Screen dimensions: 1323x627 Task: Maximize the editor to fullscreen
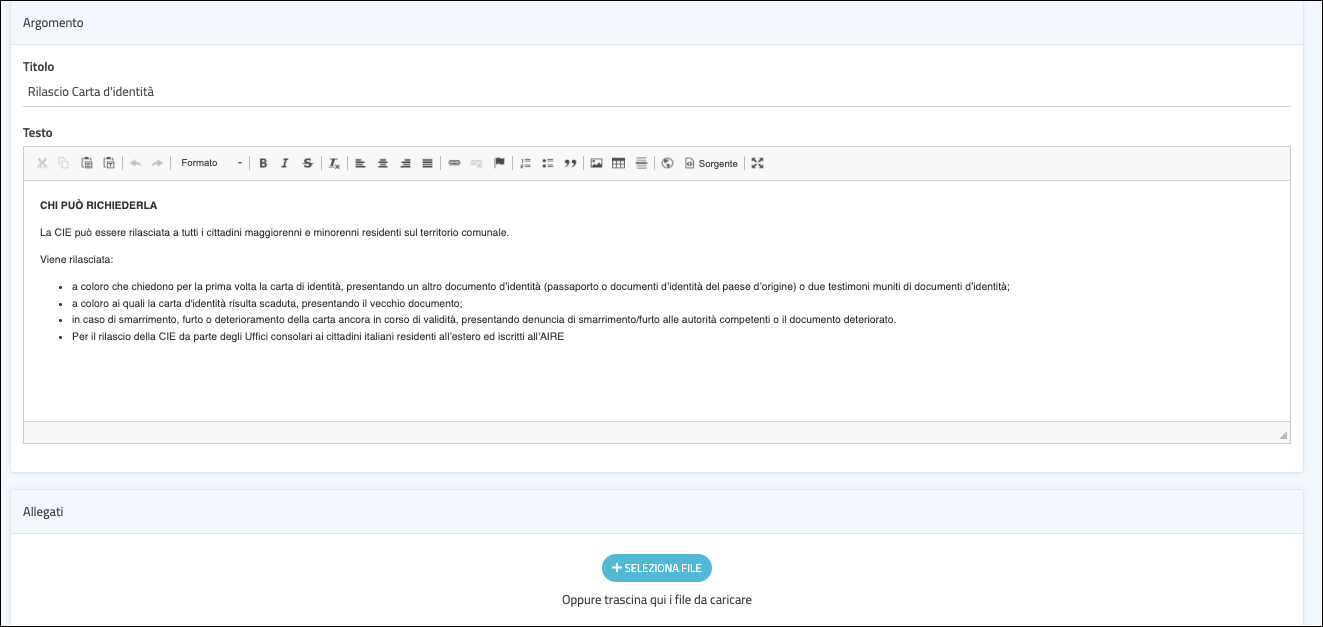click(x=757, y=163)
